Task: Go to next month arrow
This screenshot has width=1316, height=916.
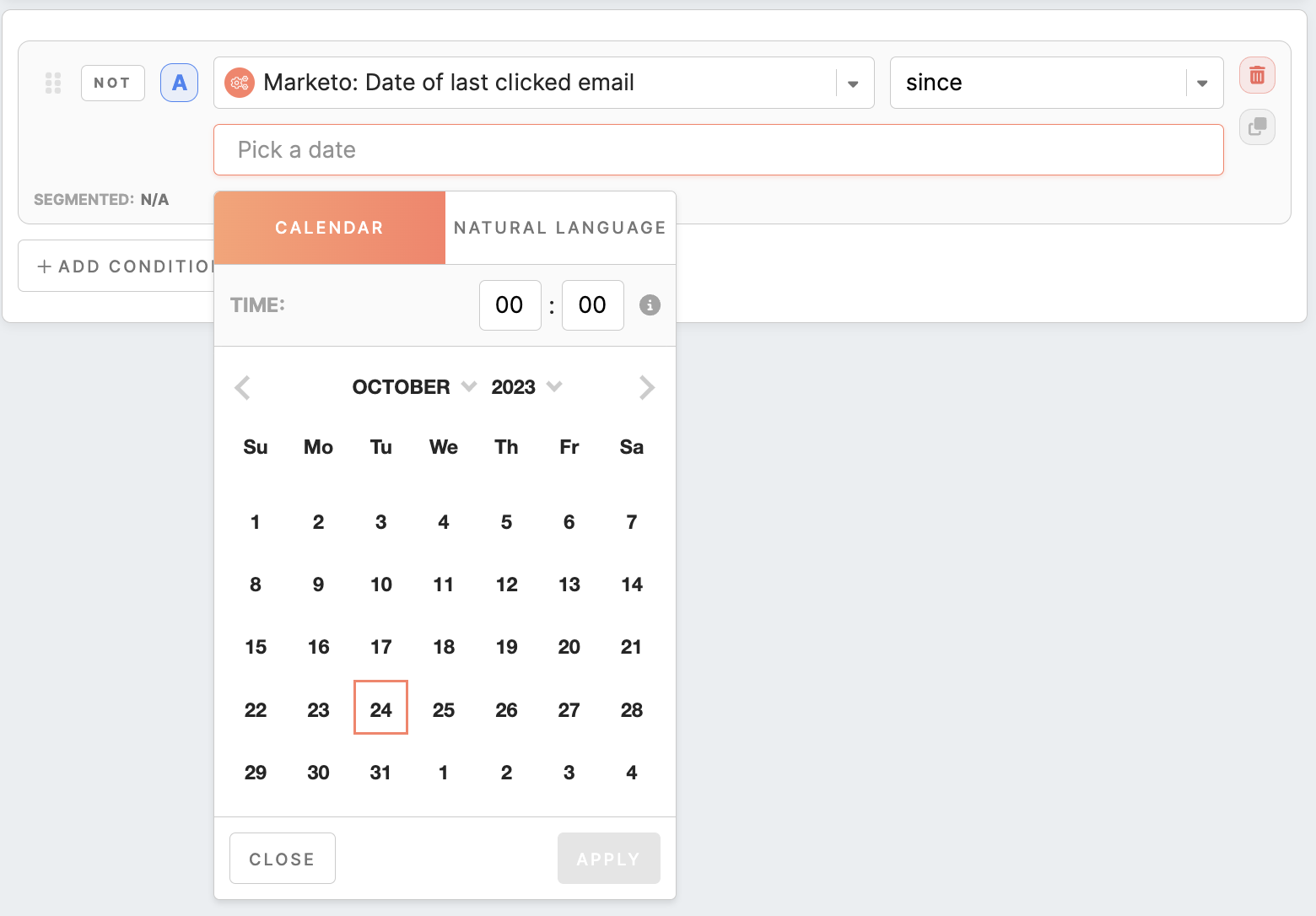Action: coord(647,387)
